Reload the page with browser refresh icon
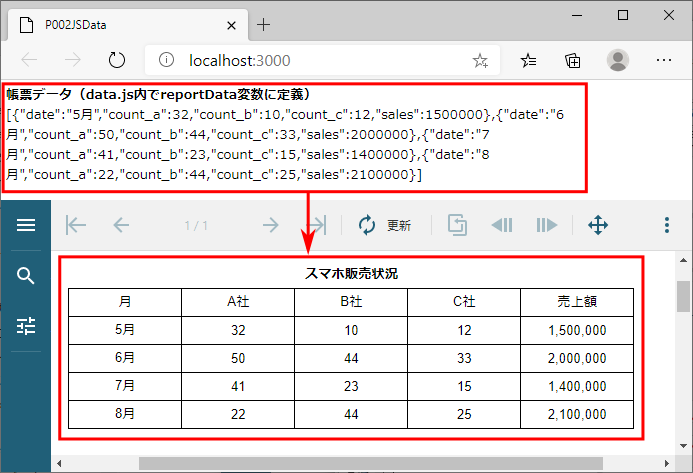The image size is (693, 473). pyautogui.click(x=117, y=60)
